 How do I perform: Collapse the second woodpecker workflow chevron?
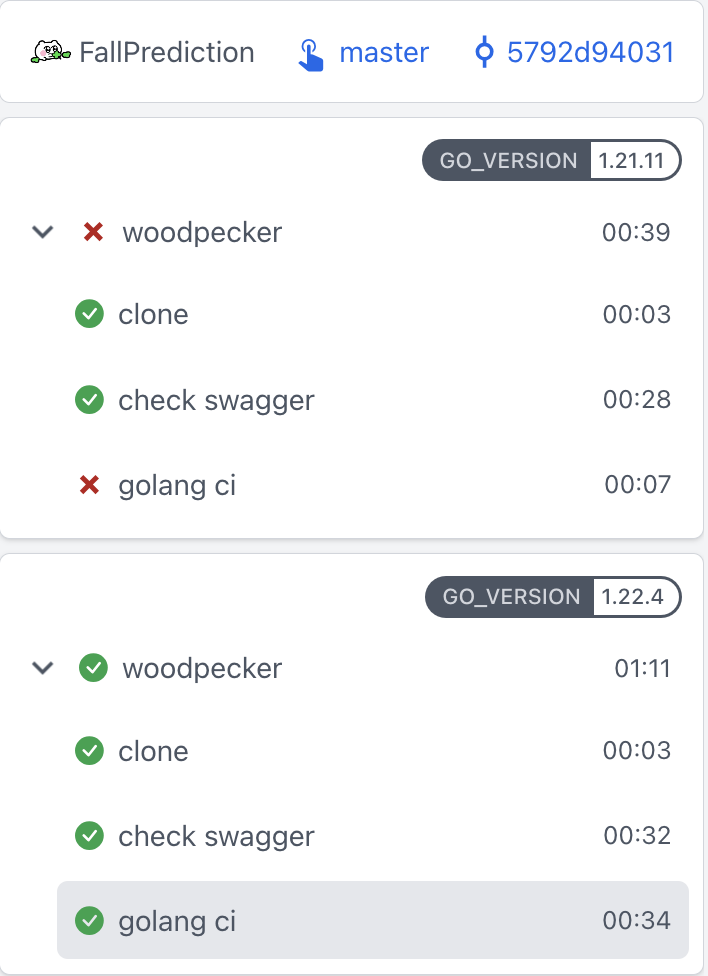(x=42, y=667)
